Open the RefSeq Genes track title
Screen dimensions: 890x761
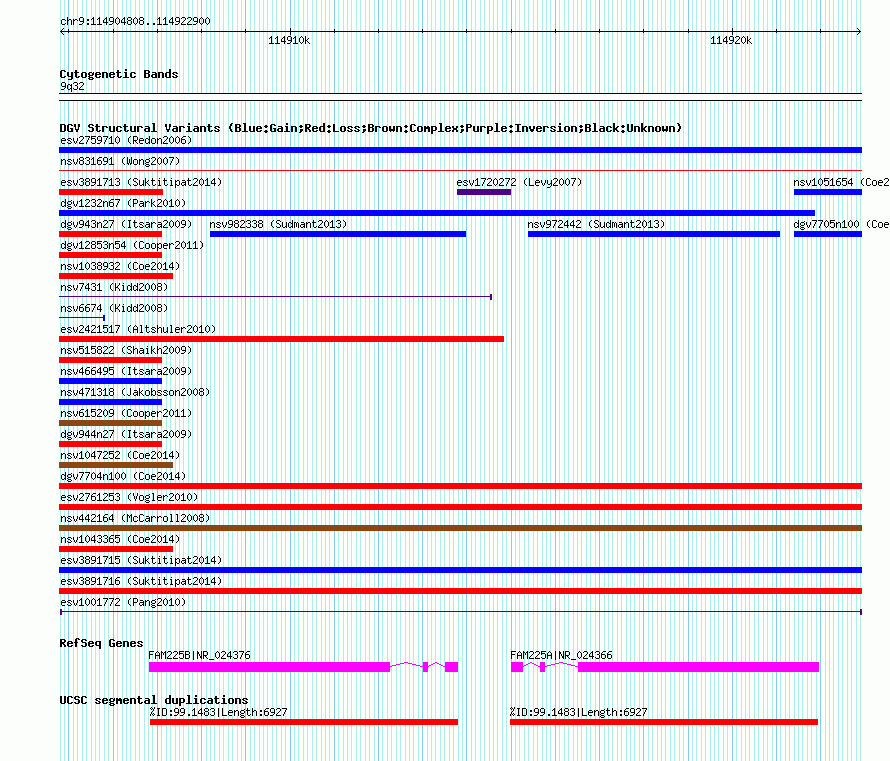tap(102, 643)
